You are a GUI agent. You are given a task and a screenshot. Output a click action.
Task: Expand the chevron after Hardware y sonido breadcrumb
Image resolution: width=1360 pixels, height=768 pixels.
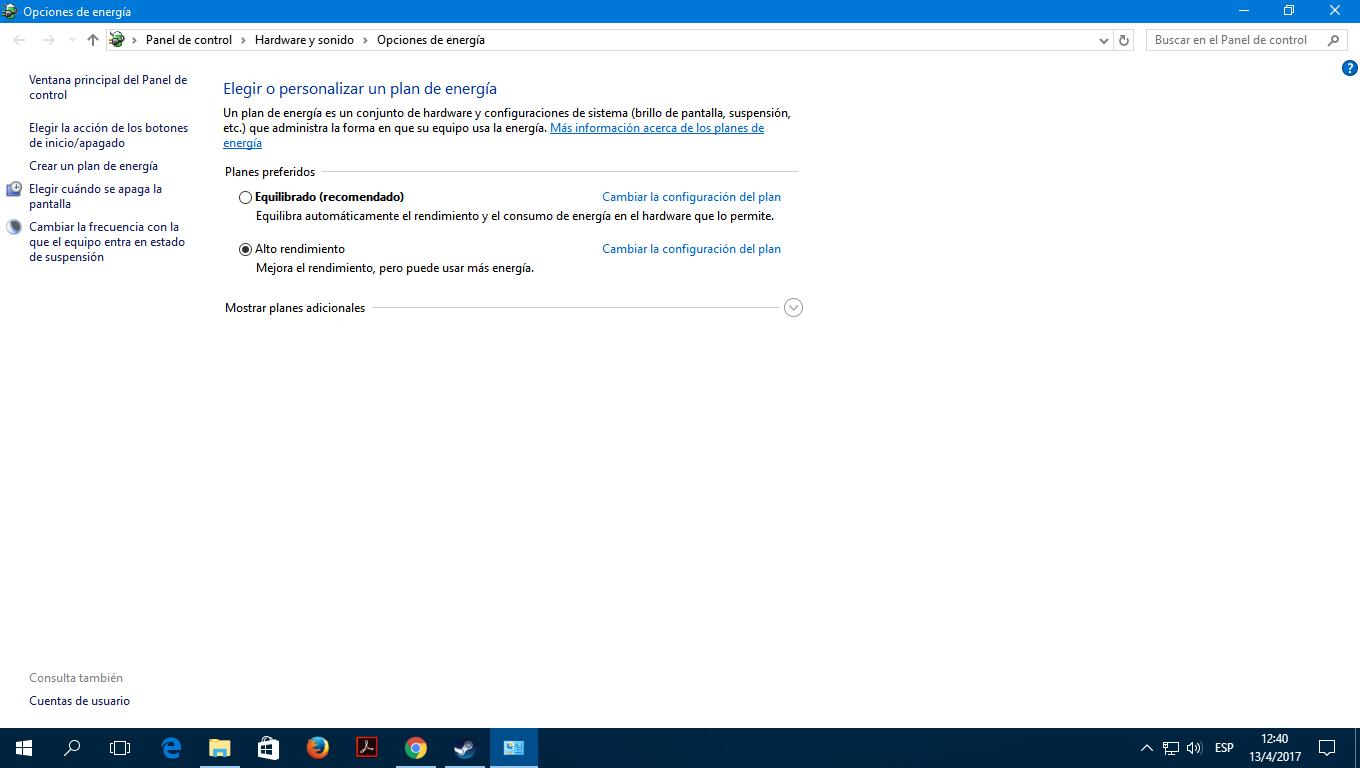click(366, 40)
